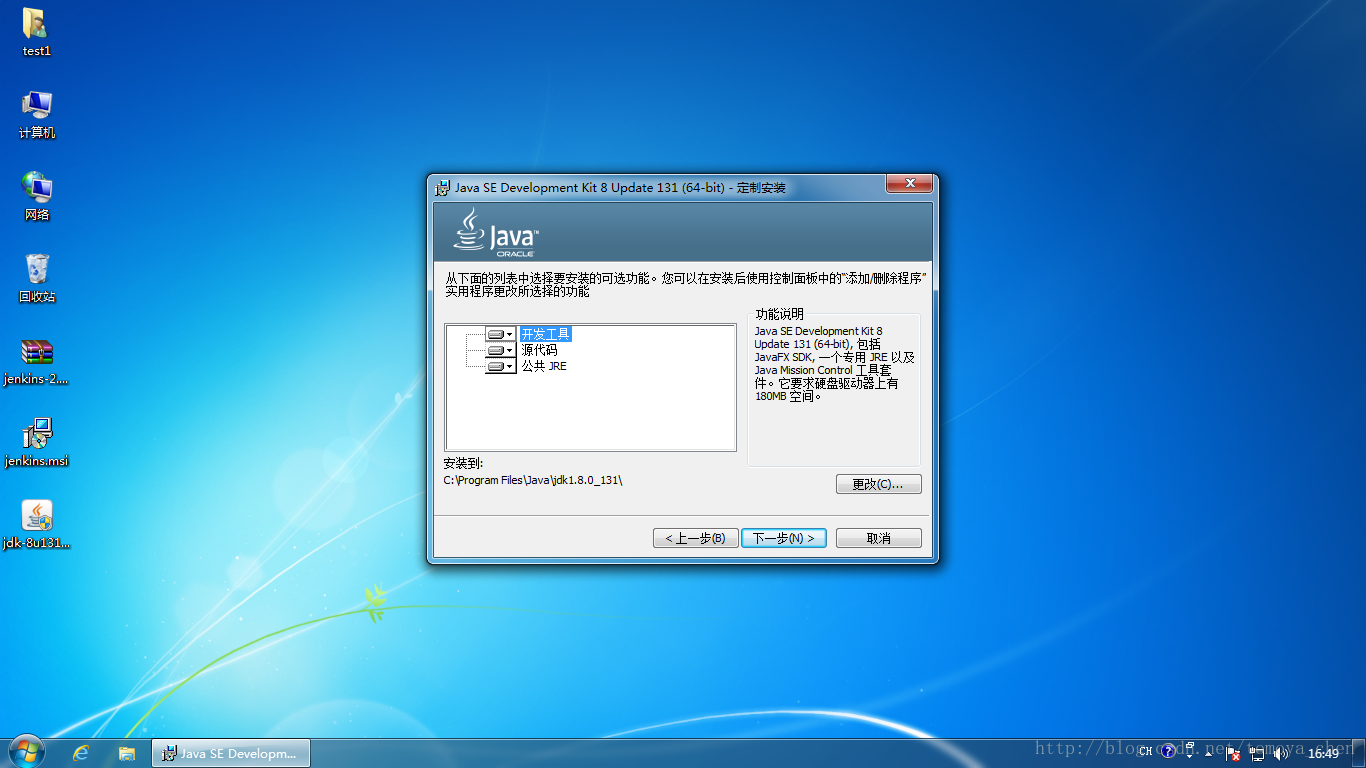Viewport: 1366px width, 768px height.
Task: Click the CH language indicator in the tray
Action: (1145, 752)
